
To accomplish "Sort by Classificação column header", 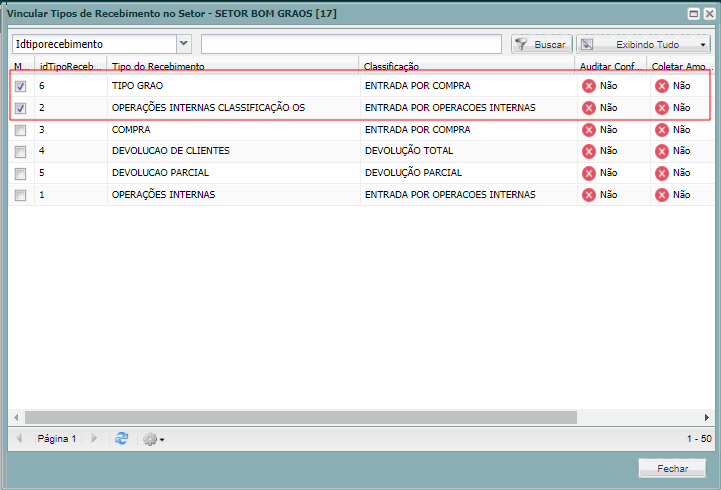I will click(467, 66).
